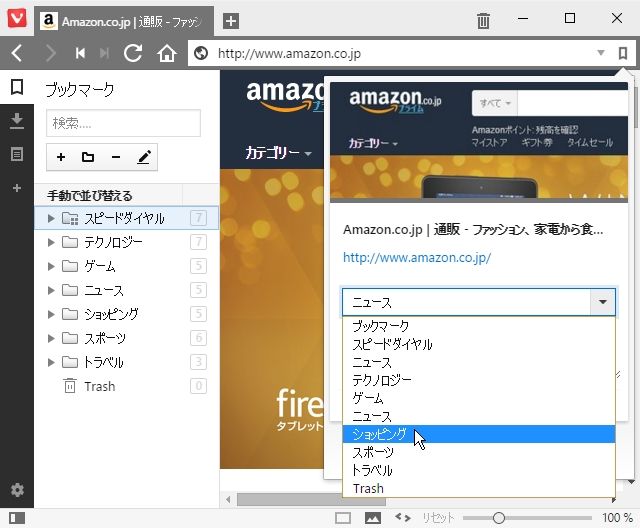Choose ゲーム in folder dropdown list
The width and height of the screenshot is (640, 528).
point(478,398)
